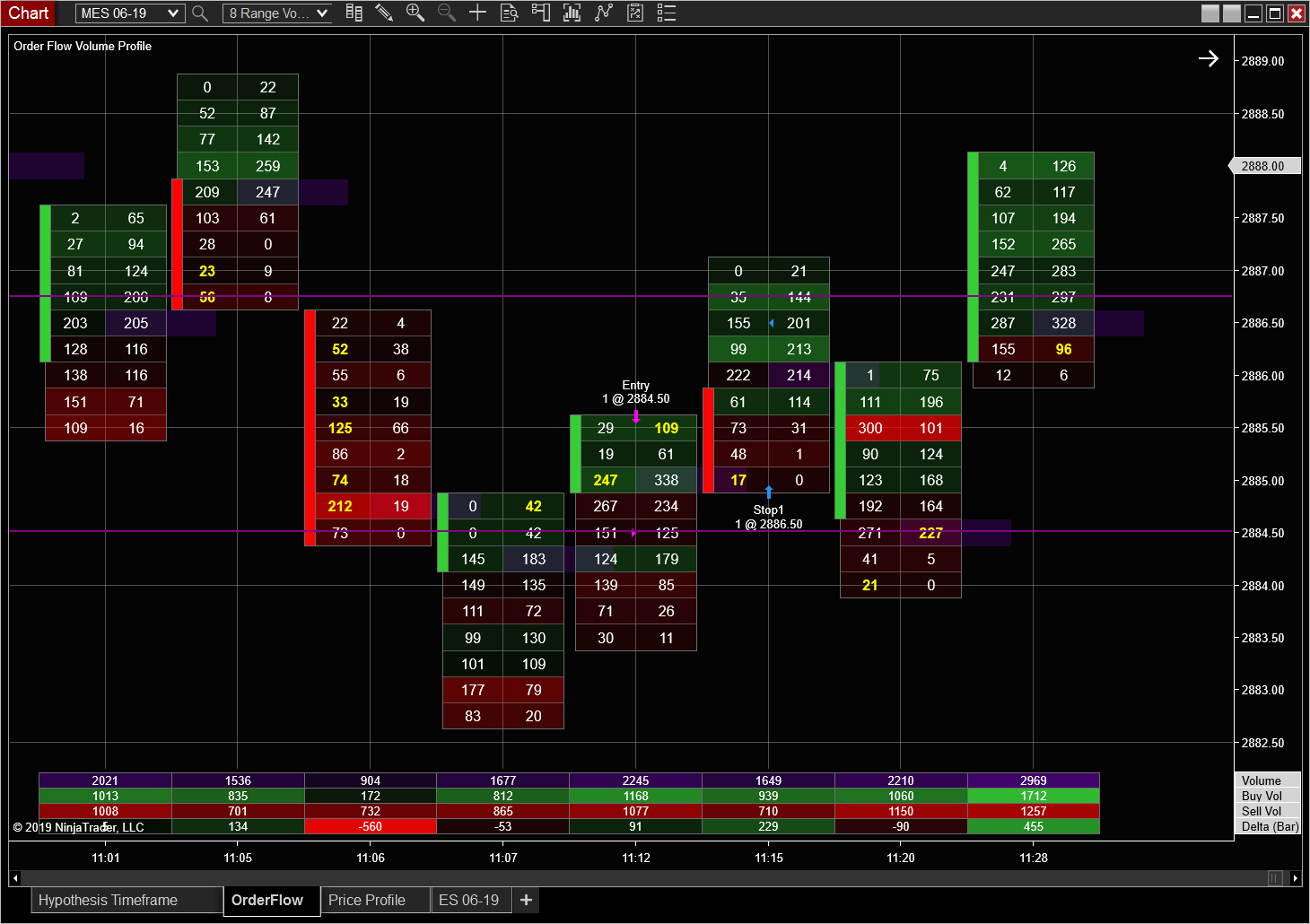Click the green 455 delta cell

click(x=1034, y=826)
